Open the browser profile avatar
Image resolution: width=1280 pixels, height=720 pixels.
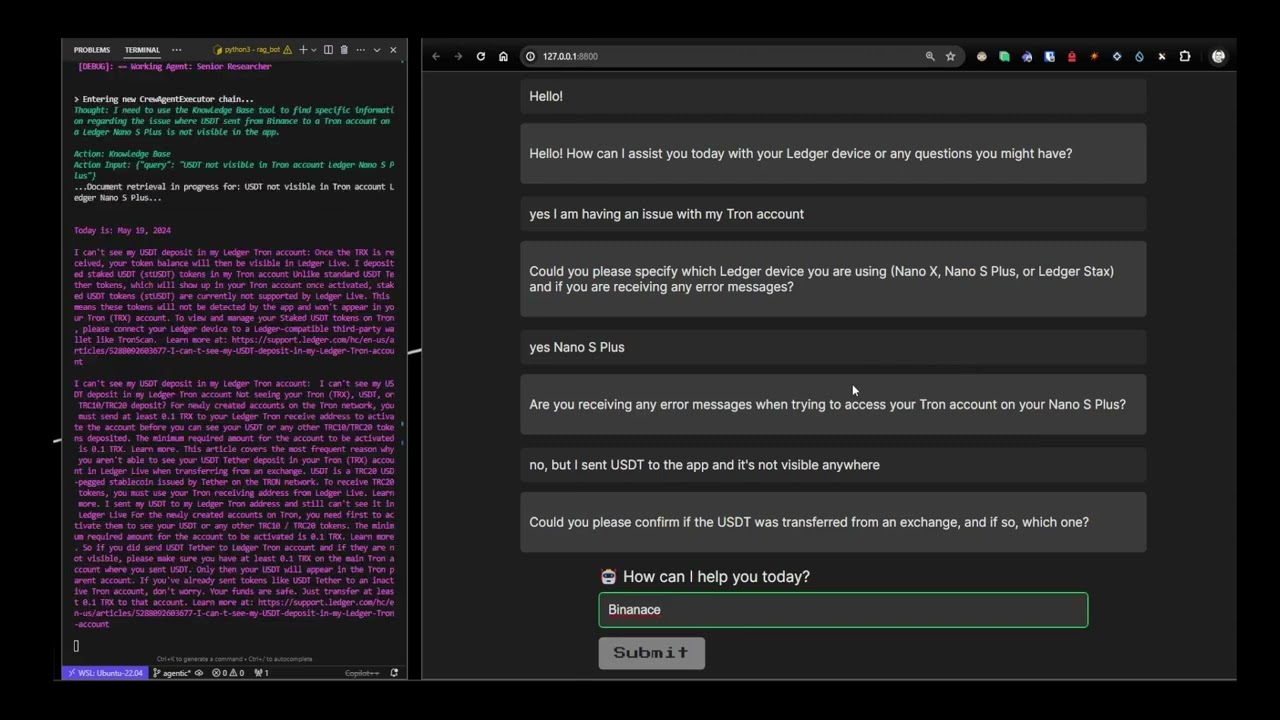coord(1218,57)
